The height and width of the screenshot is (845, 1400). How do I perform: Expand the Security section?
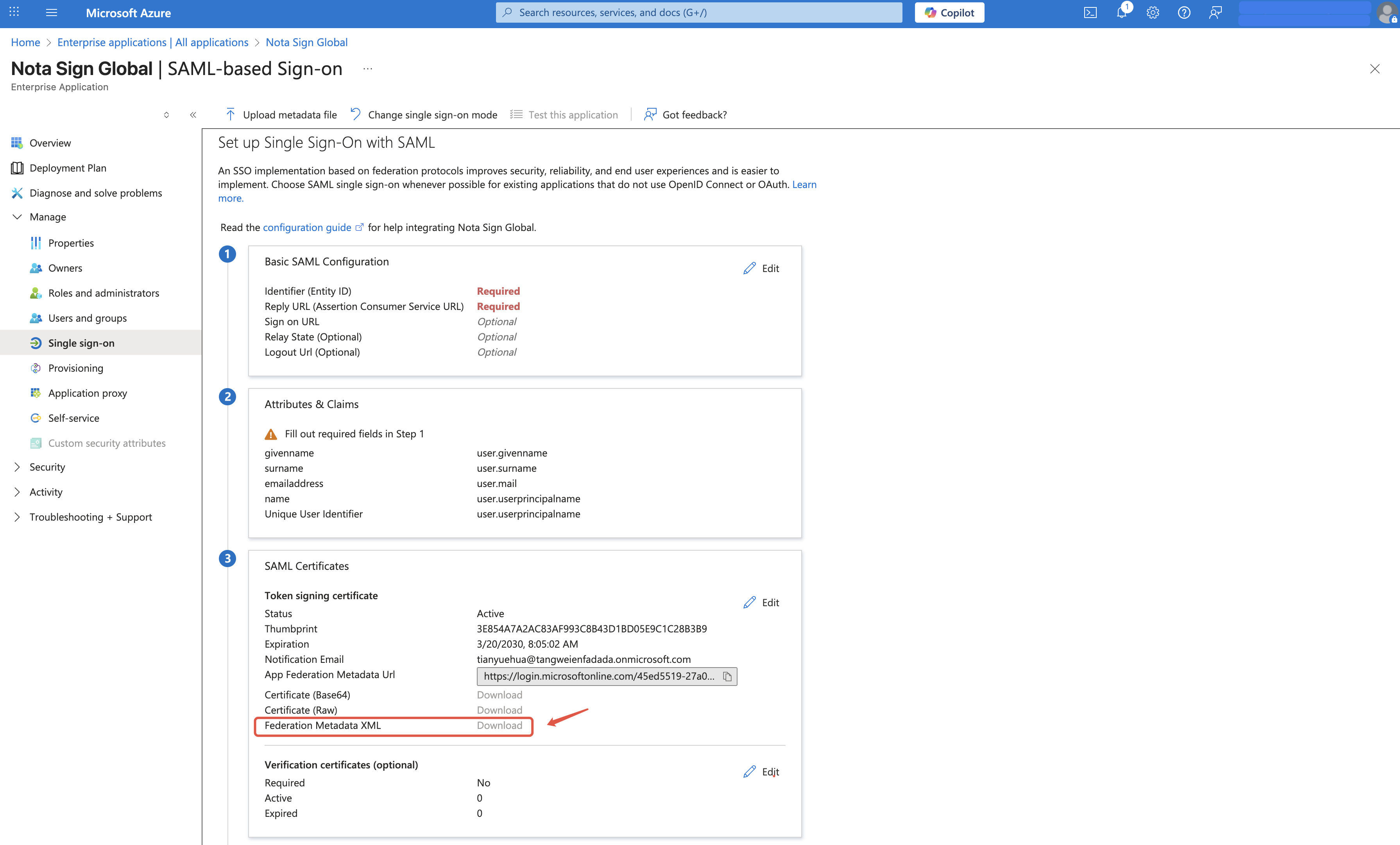[17, 467]
